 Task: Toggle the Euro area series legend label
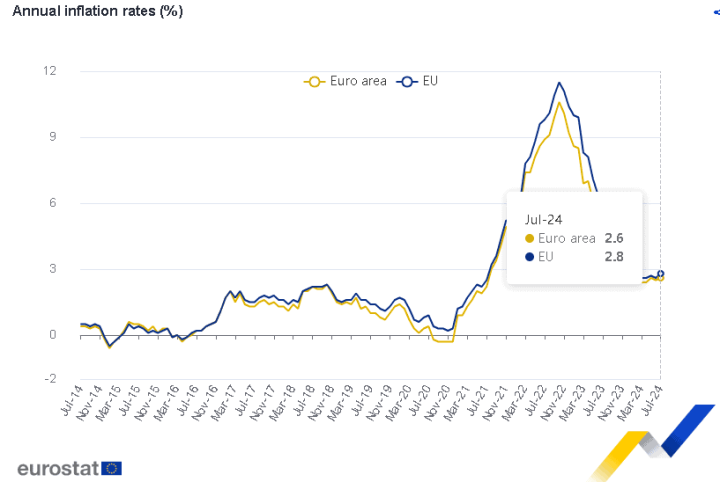(358, 81)
